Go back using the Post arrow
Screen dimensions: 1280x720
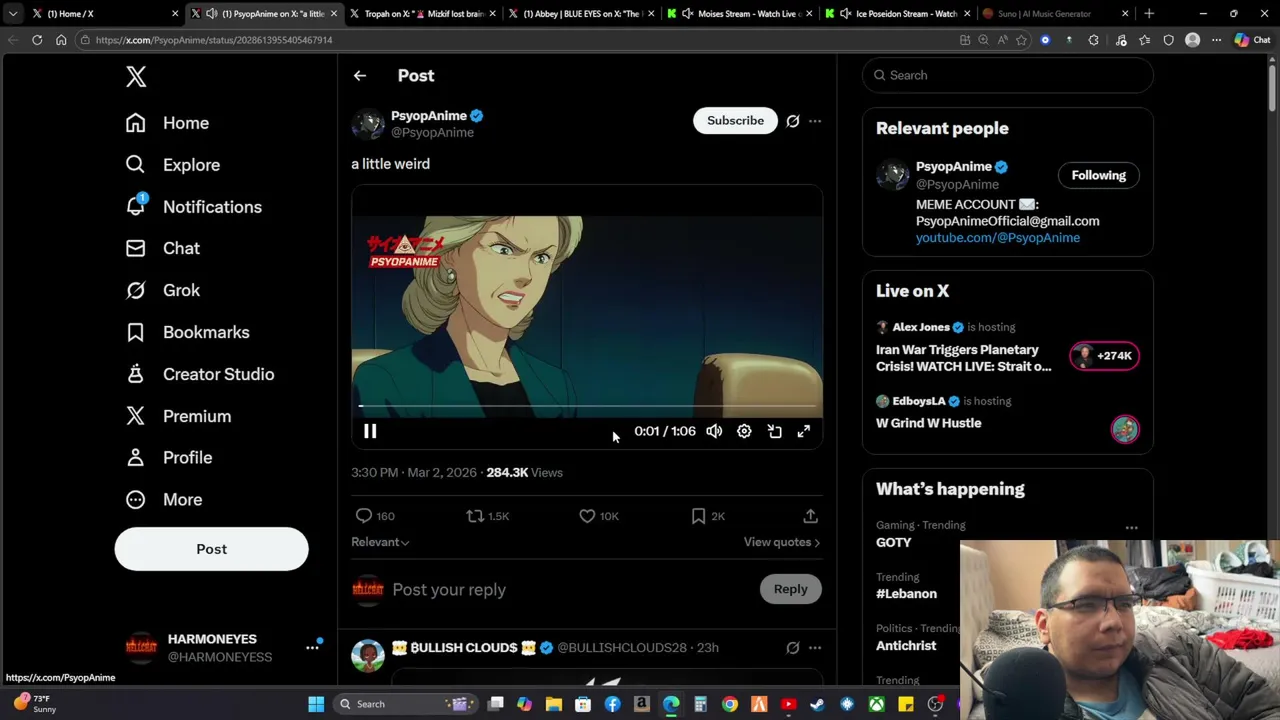pyautogui.click(x=360, y=75)
